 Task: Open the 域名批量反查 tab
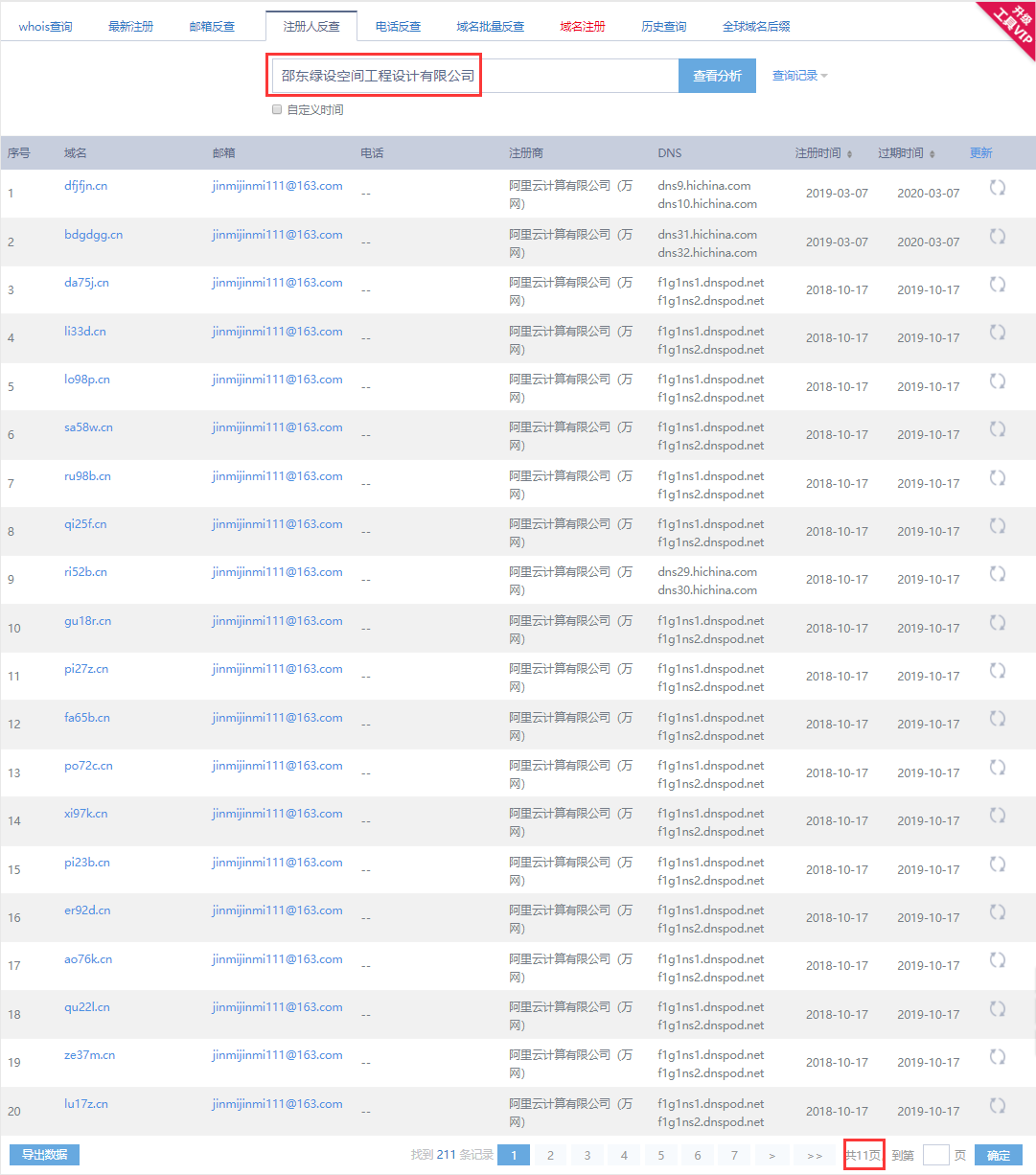pyautogui.click(x=490, y=26)
